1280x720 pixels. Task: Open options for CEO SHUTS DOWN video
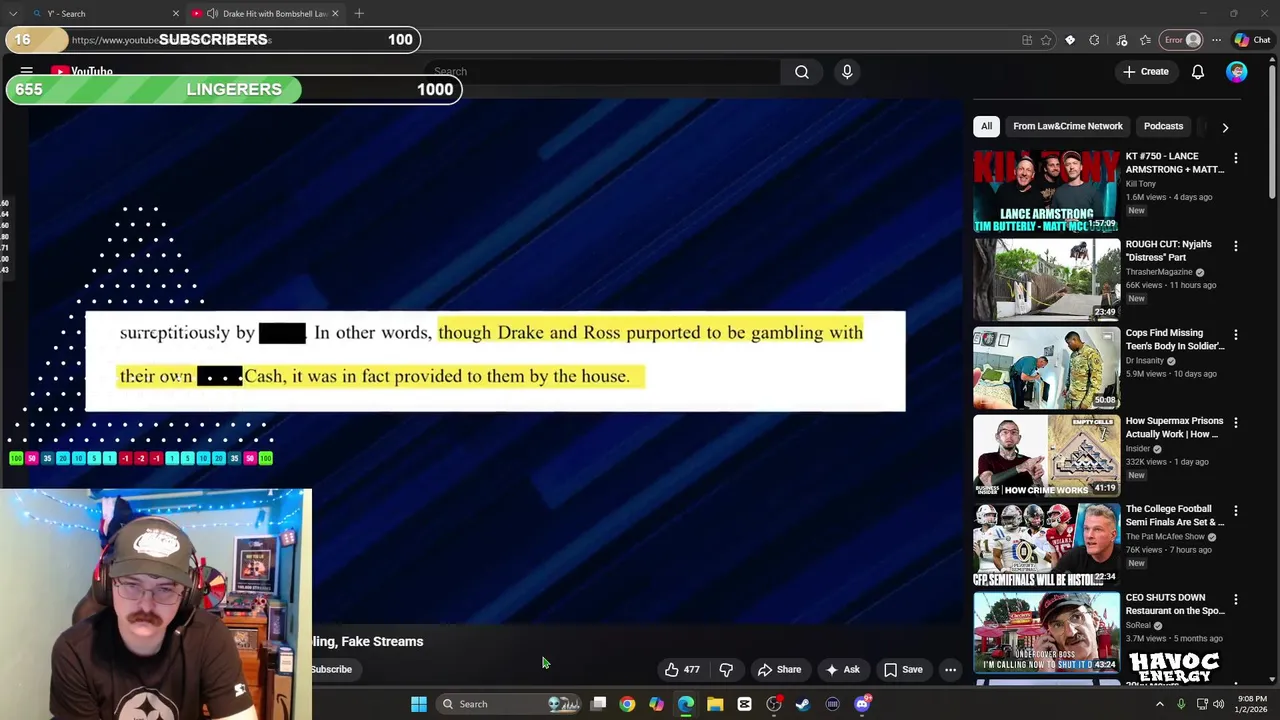[1236, 599]
